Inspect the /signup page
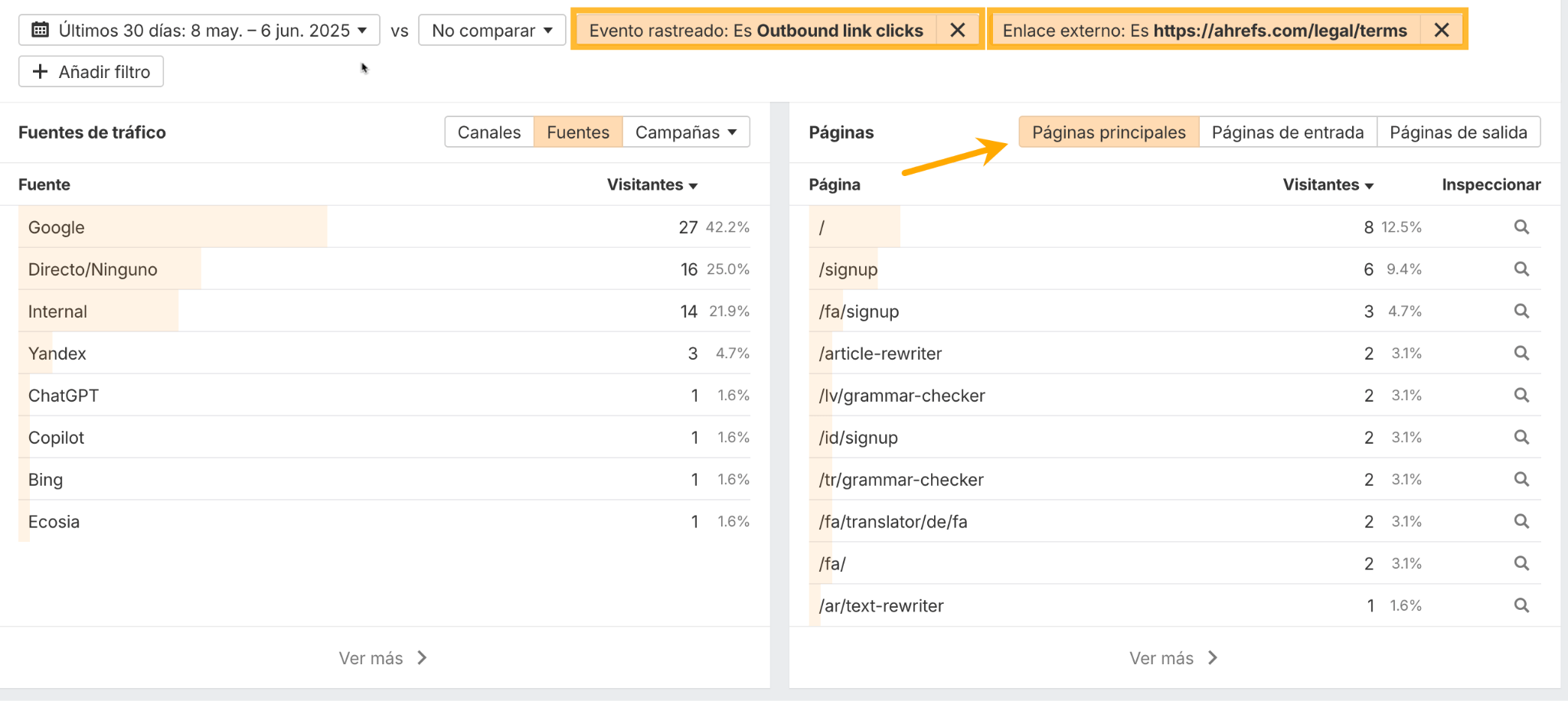The image size is (1568, 701). pyautogui.click(x=1521, y=269)
